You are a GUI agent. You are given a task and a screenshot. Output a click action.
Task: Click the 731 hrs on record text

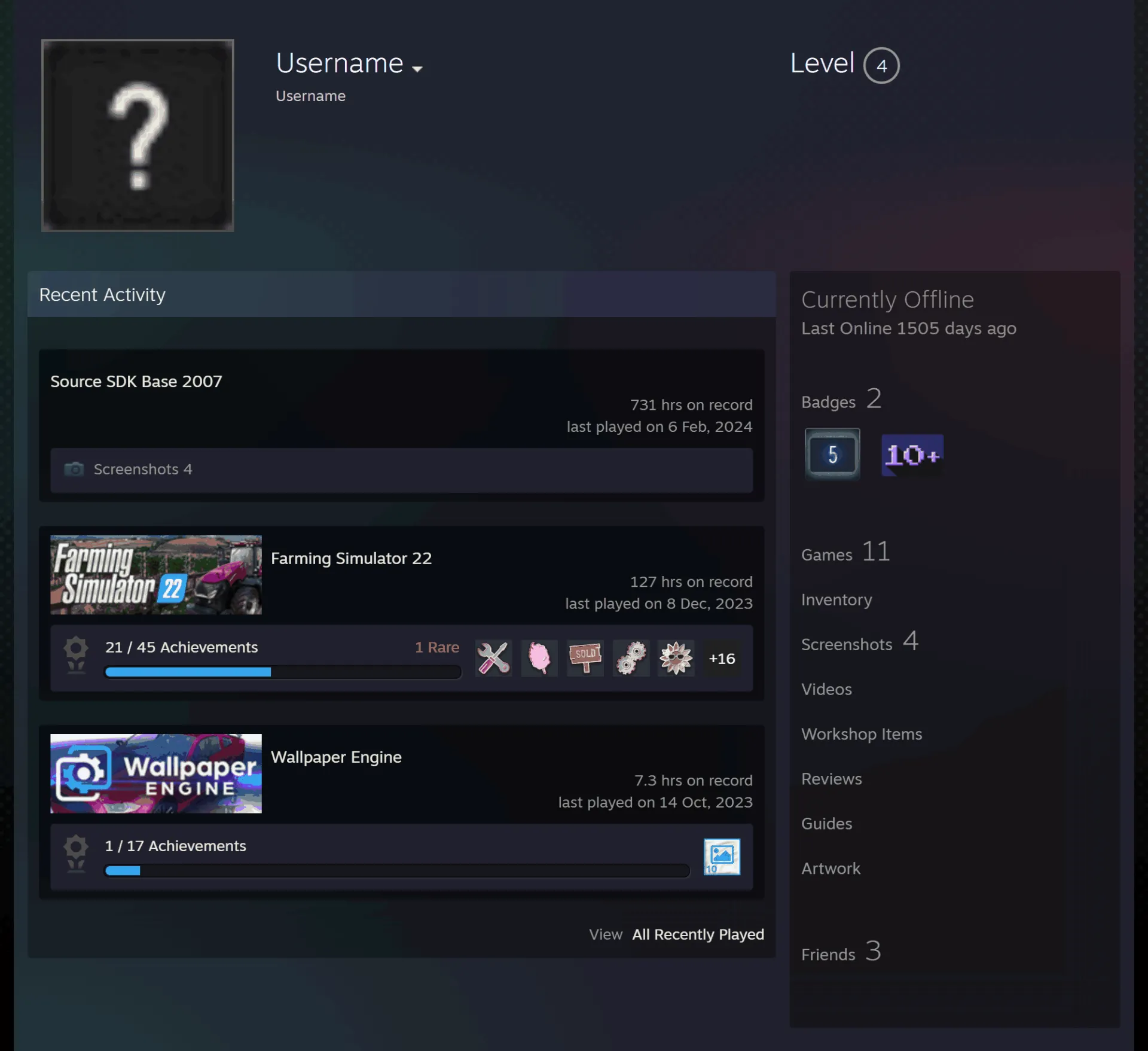(x=691, y=405)
